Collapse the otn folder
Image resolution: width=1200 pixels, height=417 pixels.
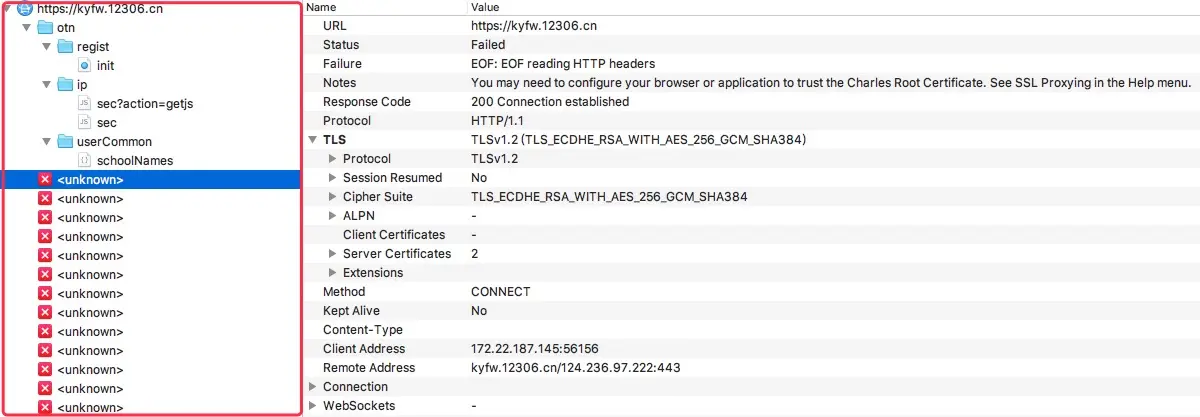click(x=26, y=28)
